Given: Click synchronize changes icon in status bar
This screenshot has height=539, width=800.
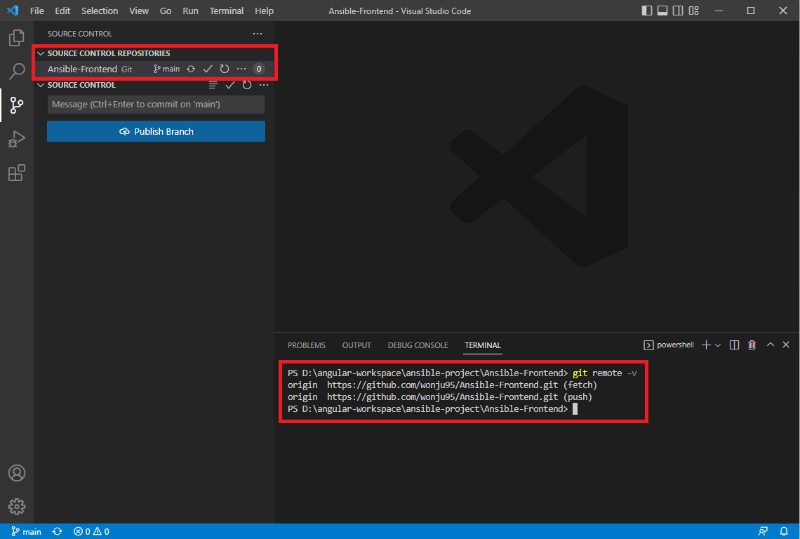Looking at the screenshot, I should point(57,531).
